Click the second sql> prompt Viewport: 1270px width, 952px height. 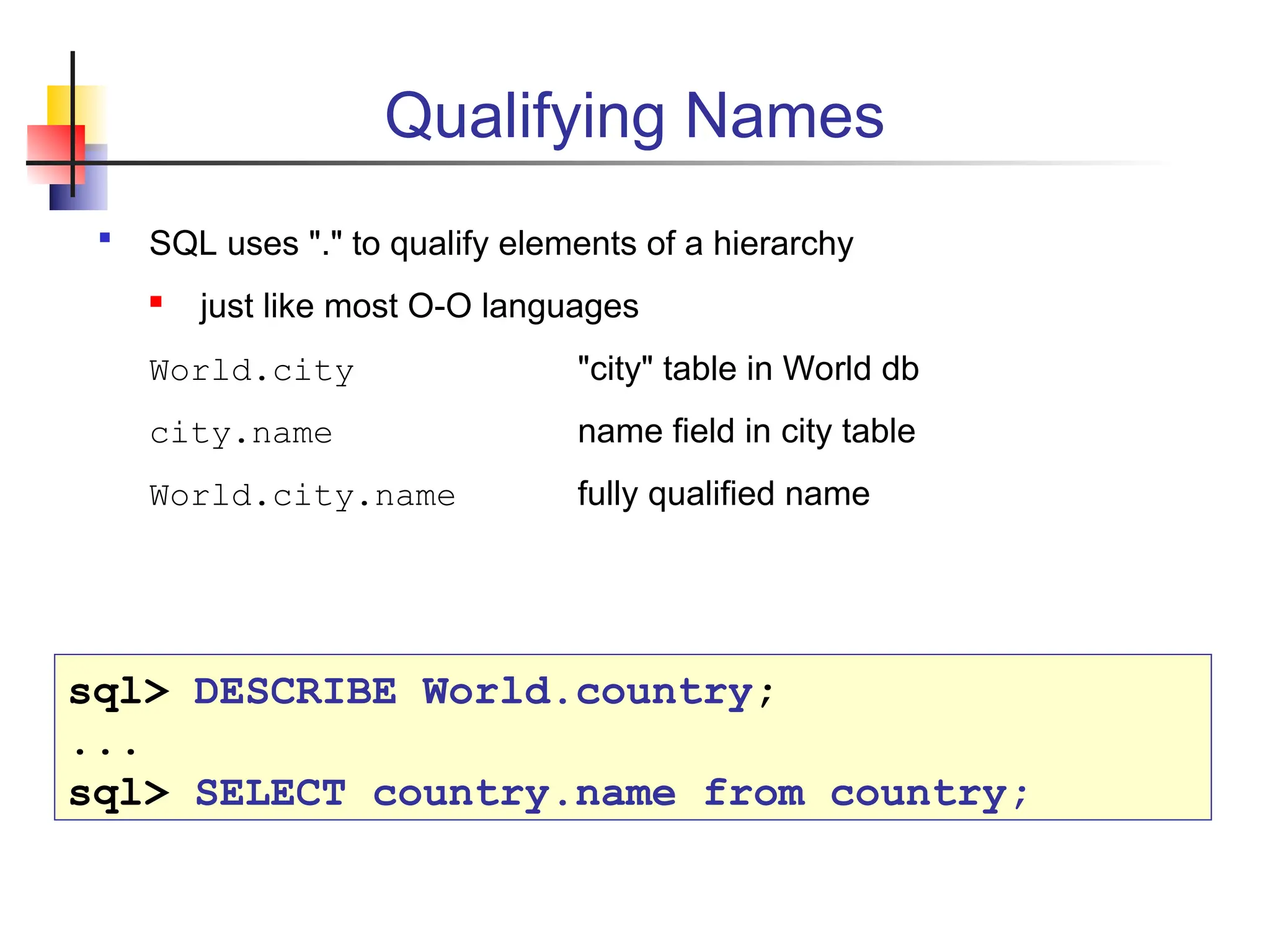(x=118, y=793)
